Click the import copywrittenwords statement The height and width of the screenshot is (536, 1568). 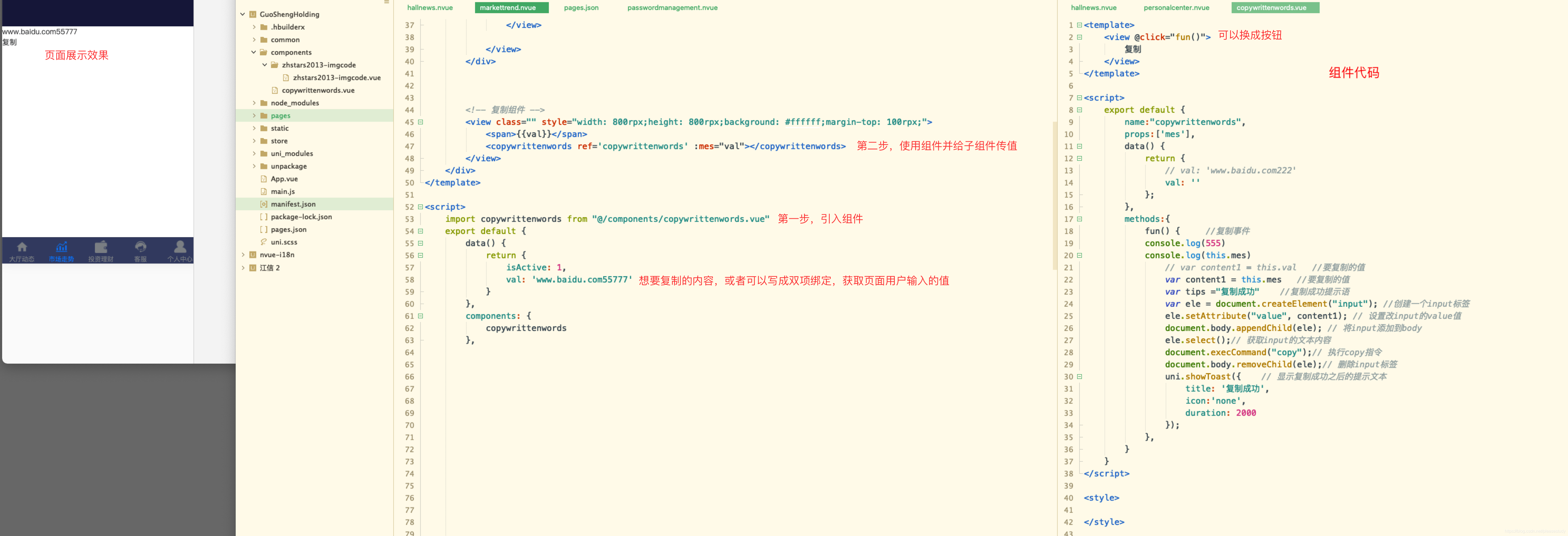point(607,219)
